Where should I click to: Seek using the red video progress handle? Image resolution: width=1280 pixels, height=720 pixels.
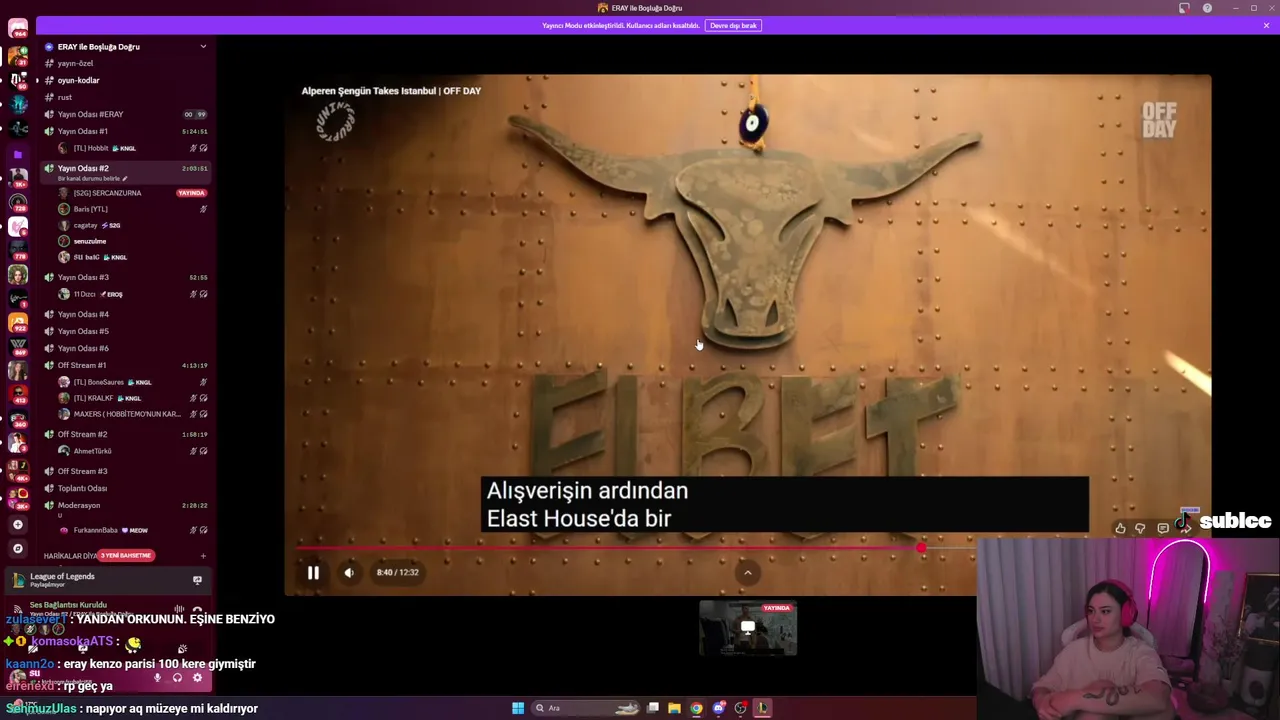click(921, 548)
